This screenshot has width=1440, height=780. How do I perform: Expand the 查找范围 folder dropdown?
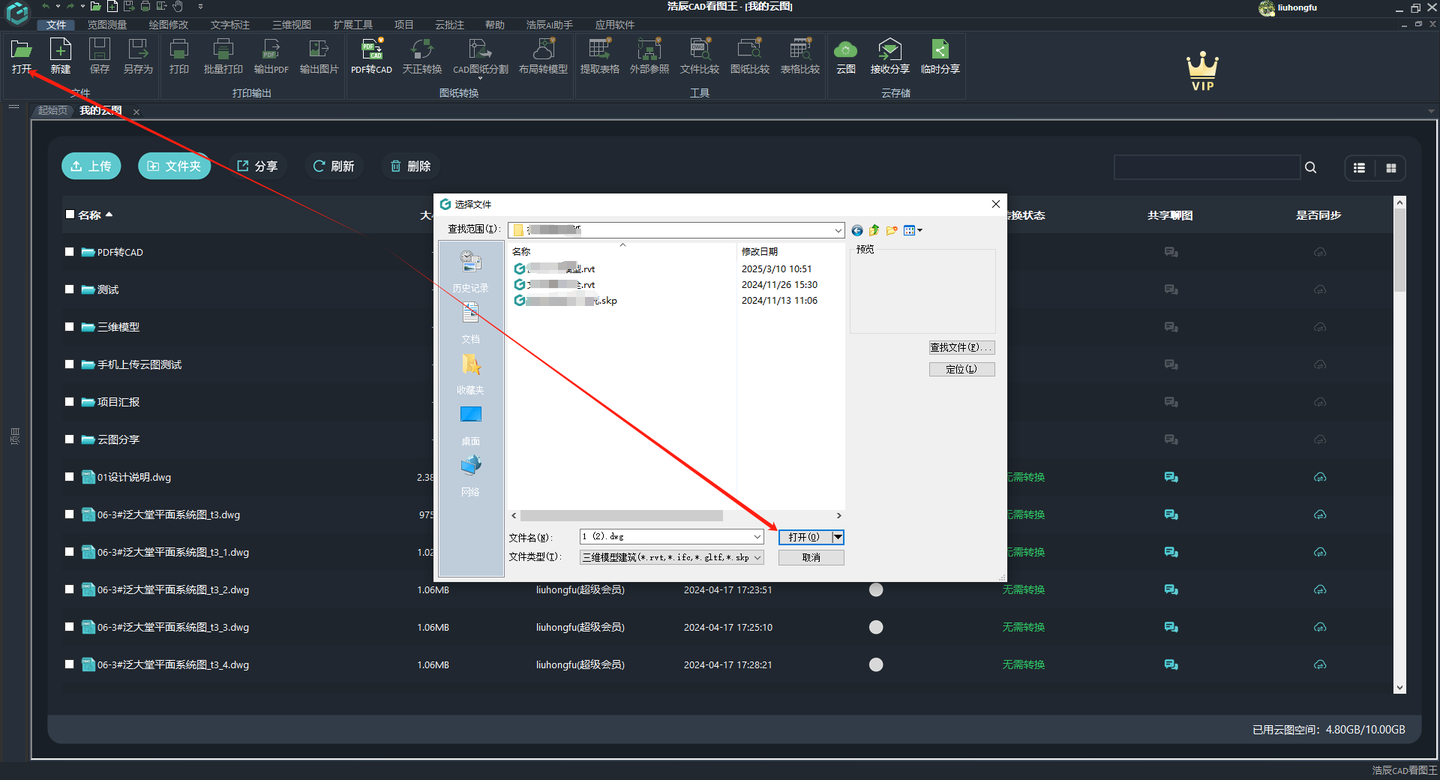(838, 230)
